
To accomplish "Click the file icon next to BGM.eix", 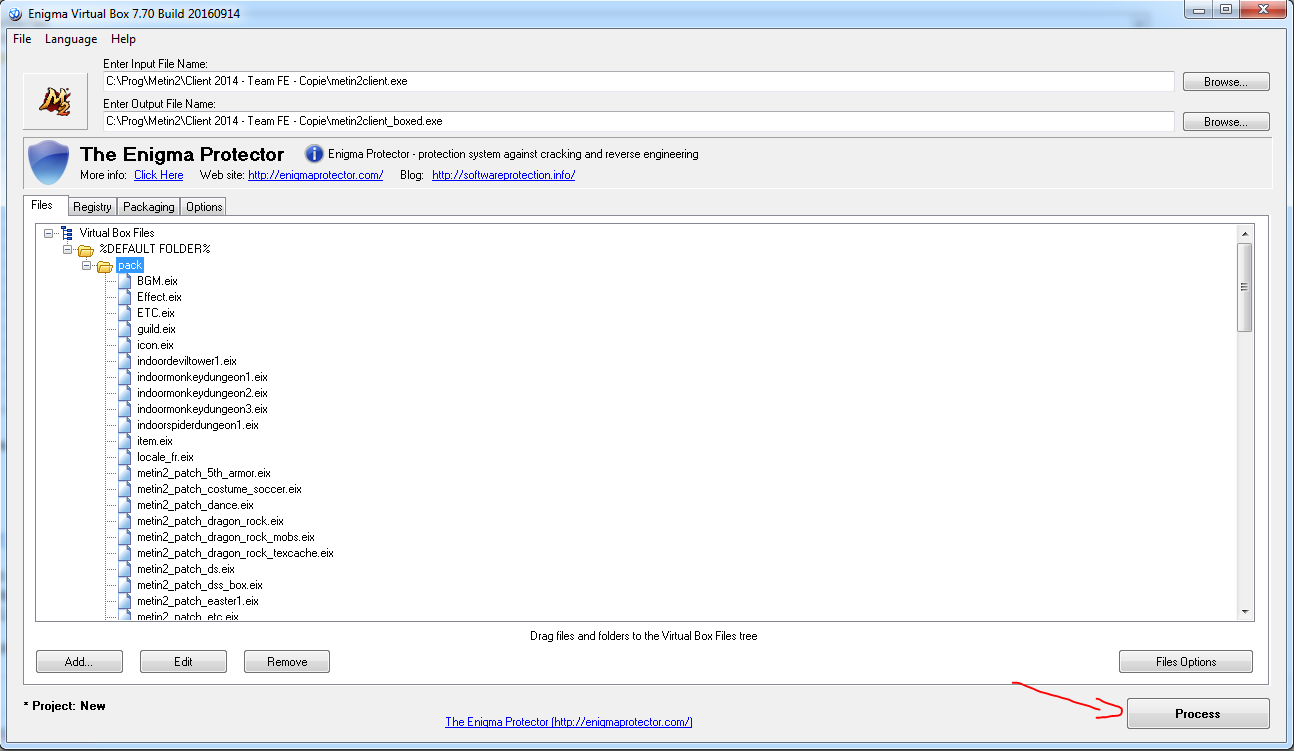I will pyautogui.click(x=124, y=281).
